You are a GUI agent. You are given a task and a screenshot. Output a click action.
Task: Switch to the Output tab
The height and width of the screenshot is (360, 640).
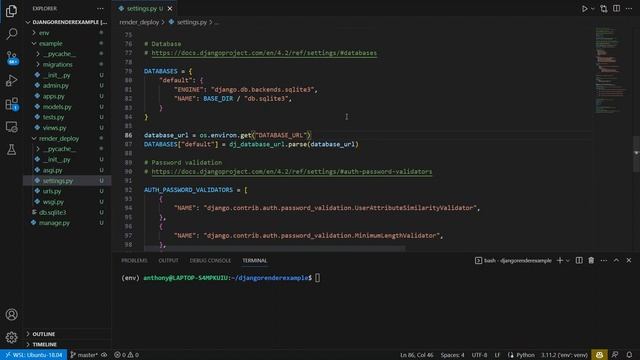click(x=168, y=260)
